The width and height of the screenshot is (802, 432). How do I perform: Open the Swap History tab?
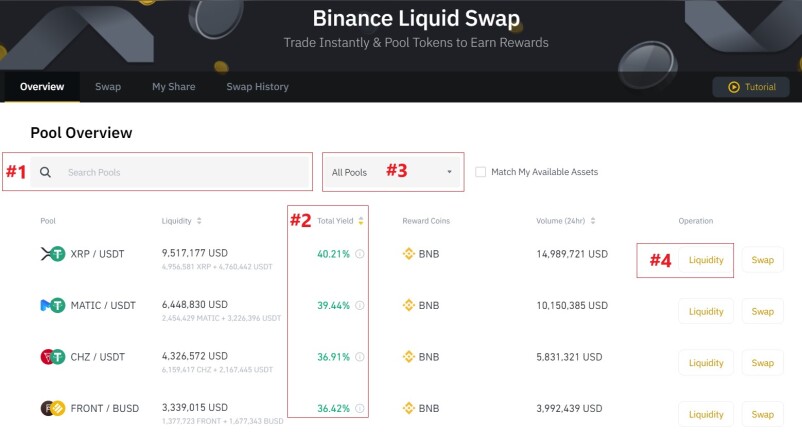pos(257,87)
